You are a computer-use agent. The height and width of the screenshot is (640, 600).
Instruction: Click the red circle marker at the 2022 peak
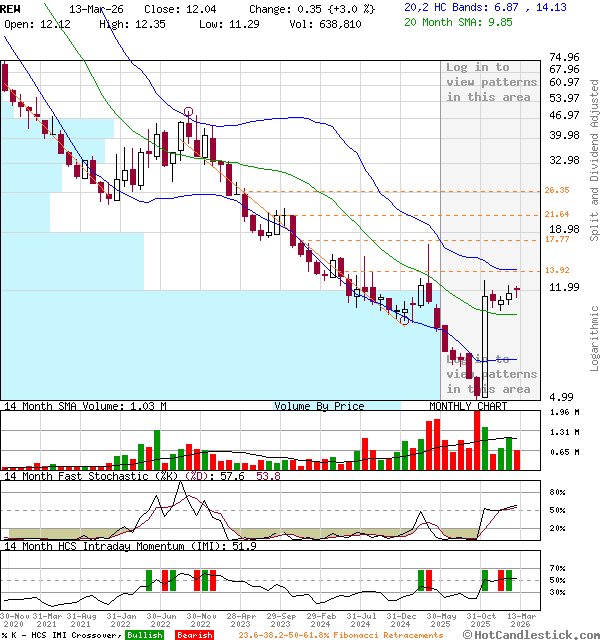coord(188,113)
